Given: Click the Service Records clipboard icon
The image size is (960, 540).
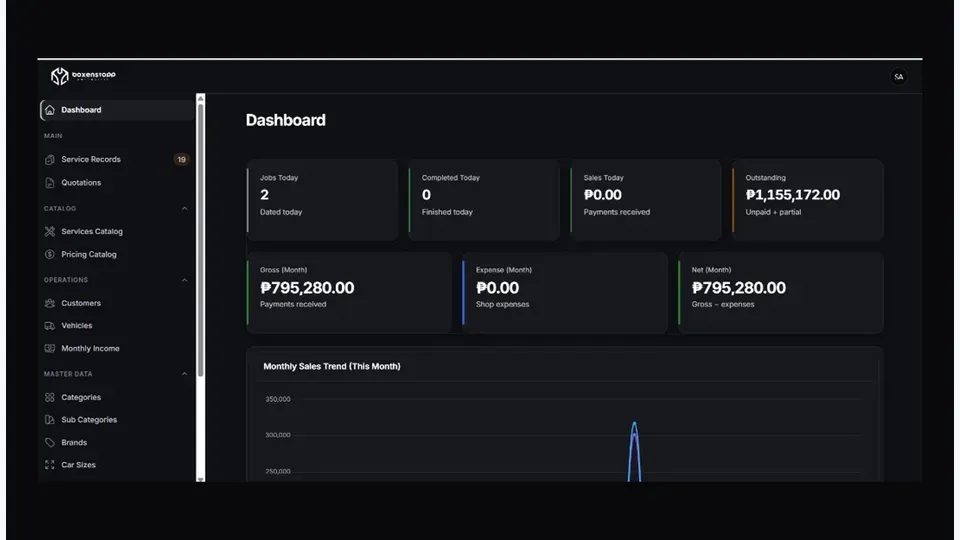Looking at the screenshot, I should [x=50, y=159].
